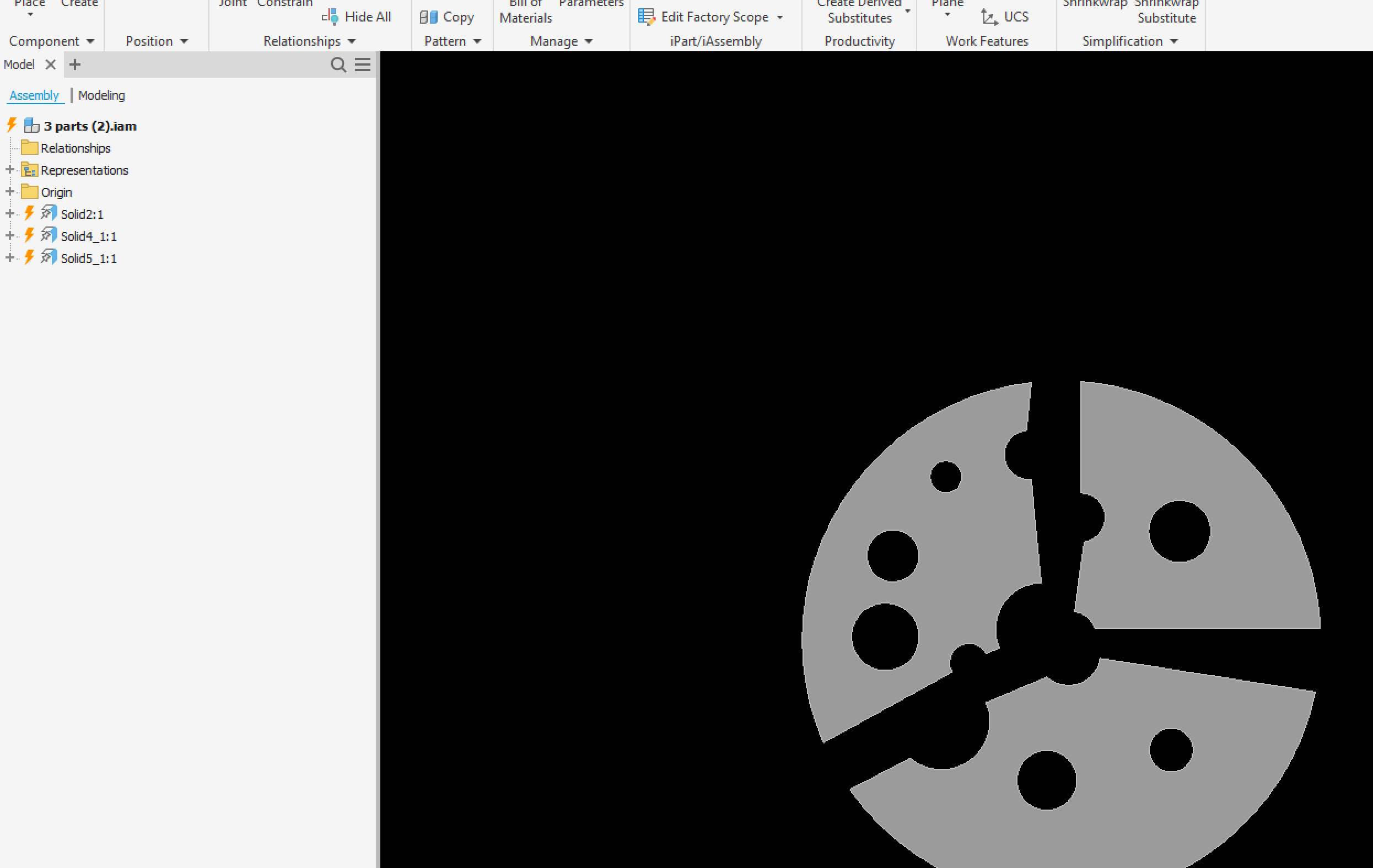The width and height of the screenshot is (1373, 868).
Task: Expand the Solid2:1 component node
Action: 10,213
